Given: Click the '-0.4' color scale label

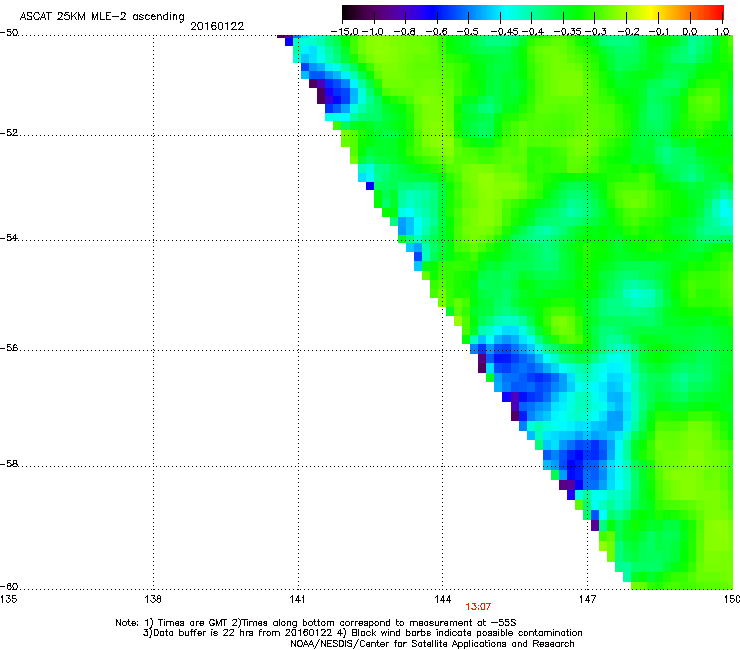Looking at the screenshot, I should pos(532,32).
